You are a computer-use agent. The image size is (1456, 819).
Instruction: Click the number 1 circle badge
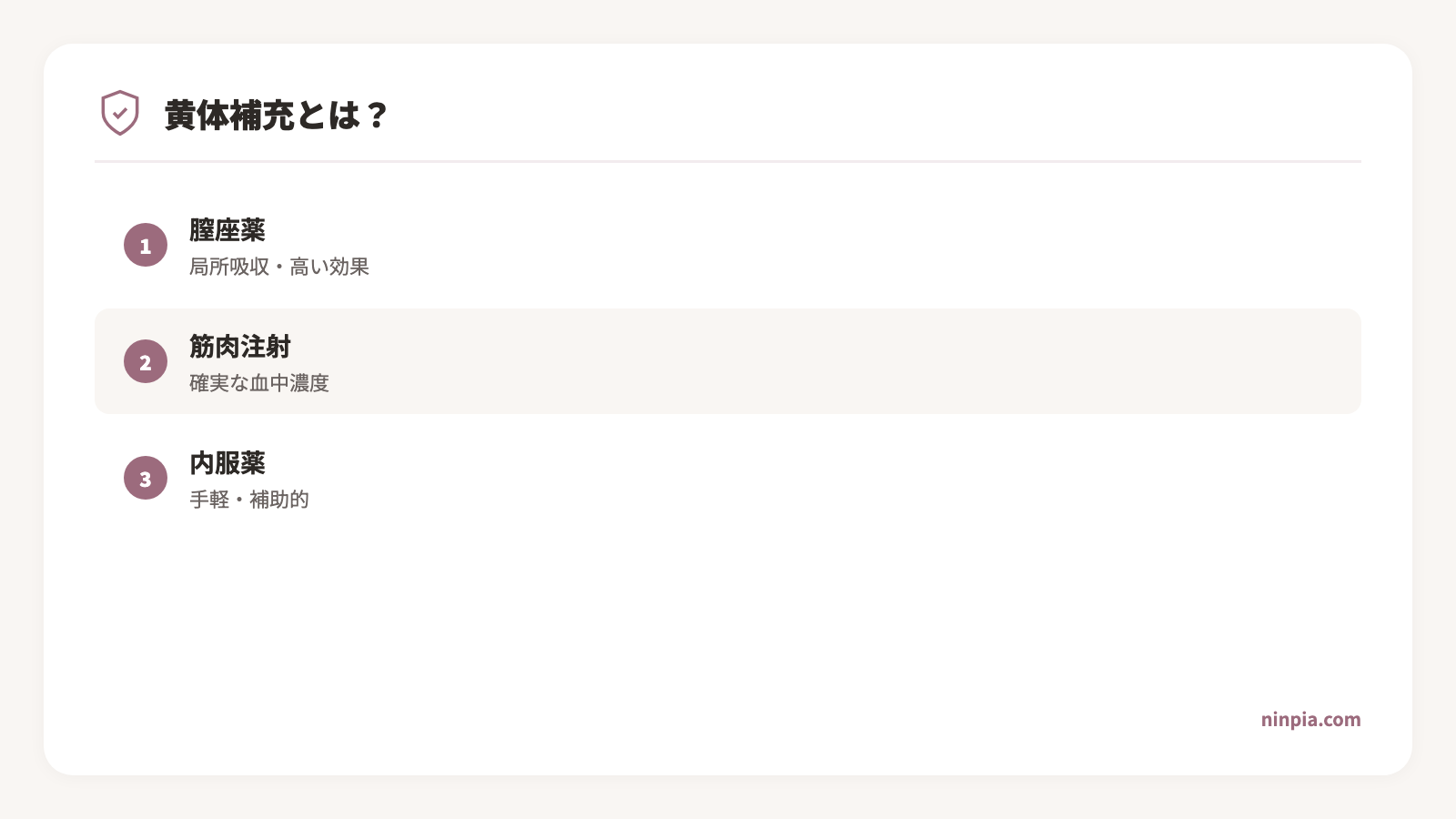point(146,245)
